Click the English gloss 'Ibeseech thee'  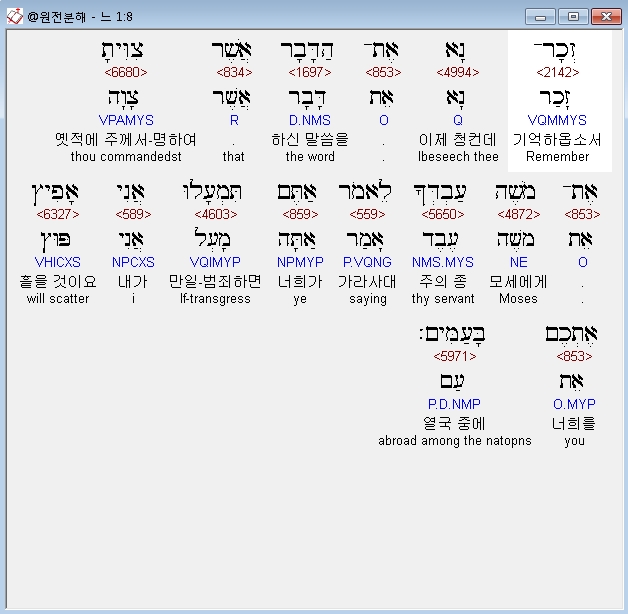coord(458,157)
